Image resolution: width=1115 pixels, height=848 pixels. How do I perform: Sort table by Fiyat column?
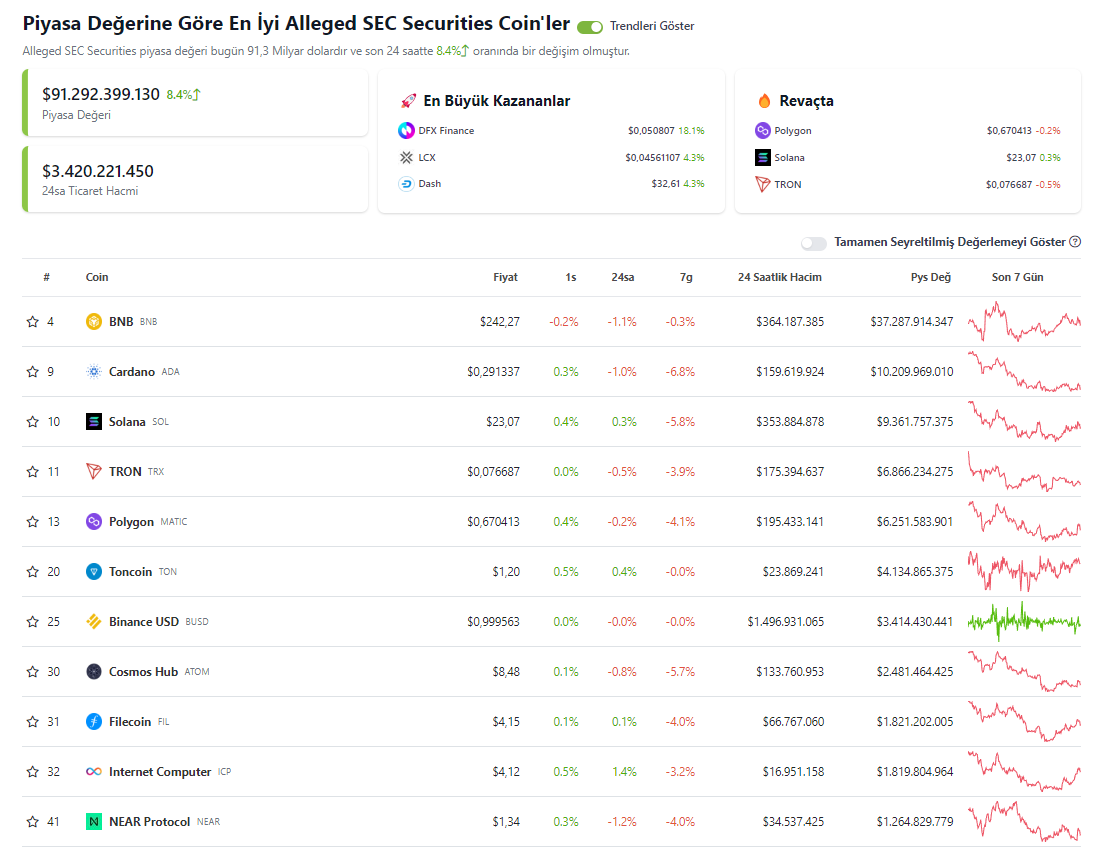pyautogui.click(x=505, y=277)
